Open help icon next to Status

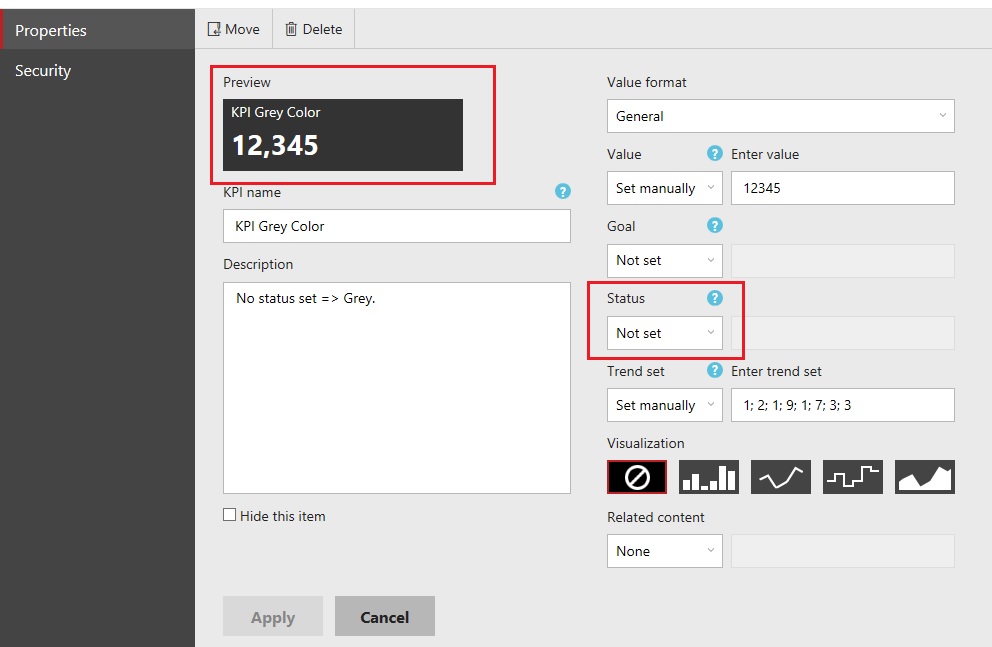tap(714, 298)
